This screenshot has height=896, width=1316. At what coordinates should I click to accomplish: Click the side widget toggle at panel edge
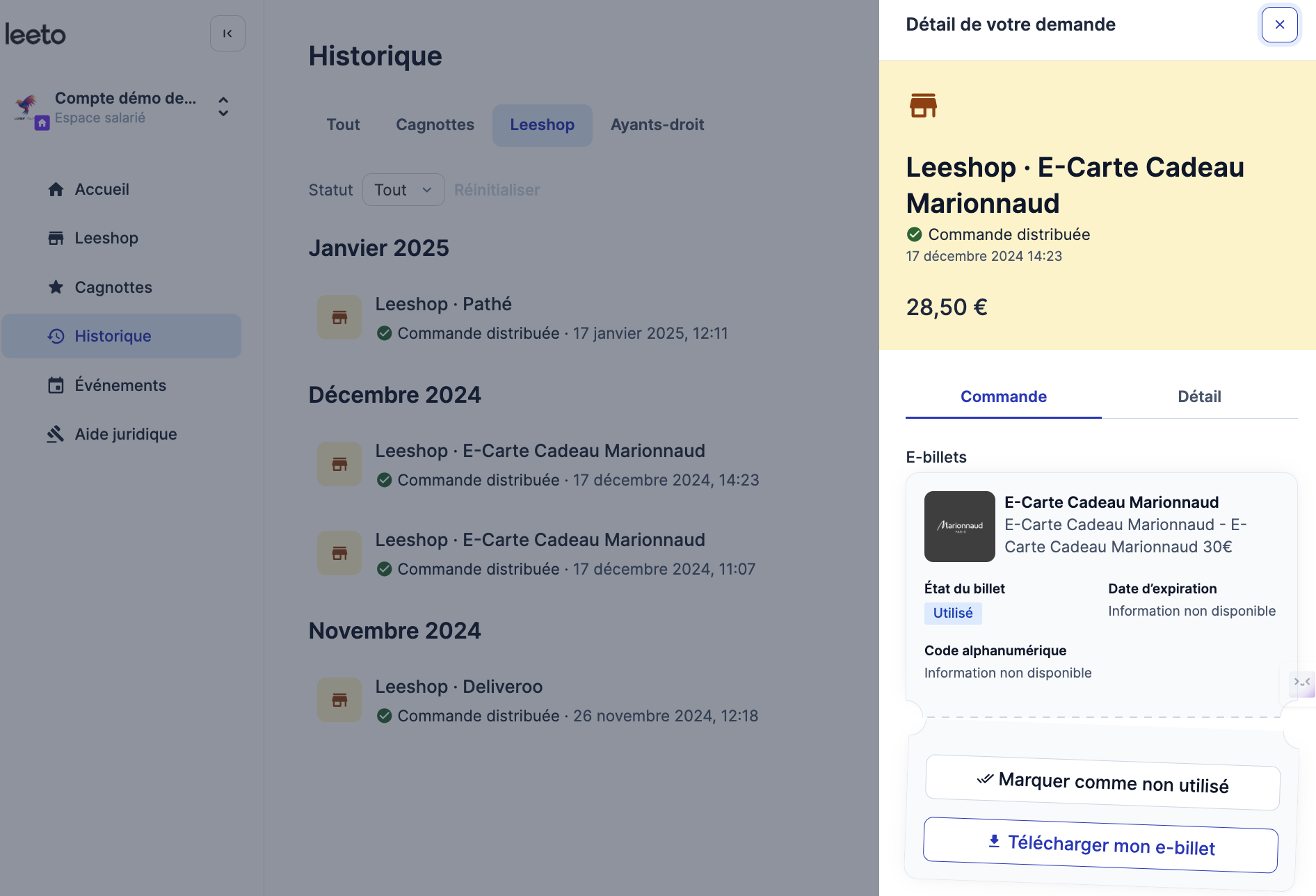[1302, 682]
